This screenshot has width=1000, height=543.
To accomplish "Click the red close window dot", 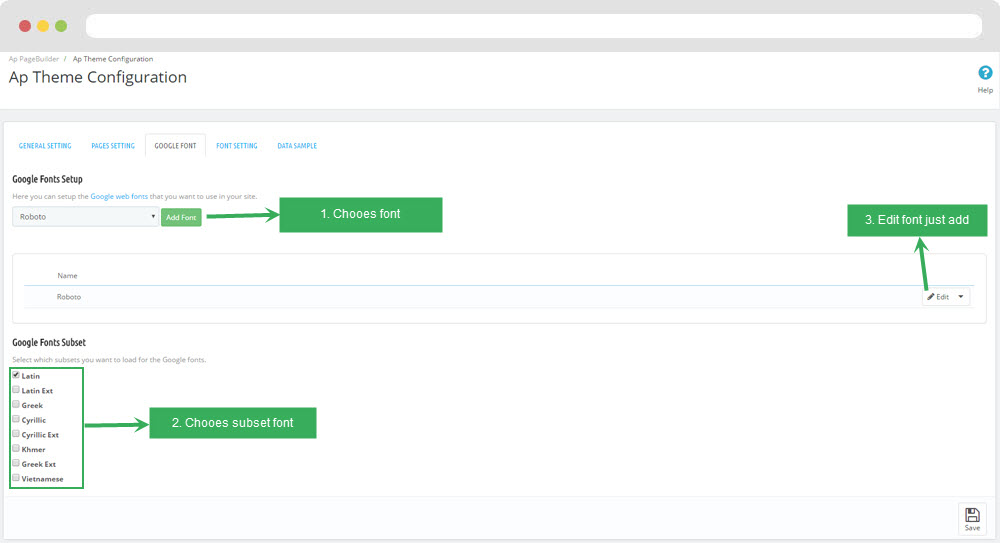I will (x=25, y=26).
